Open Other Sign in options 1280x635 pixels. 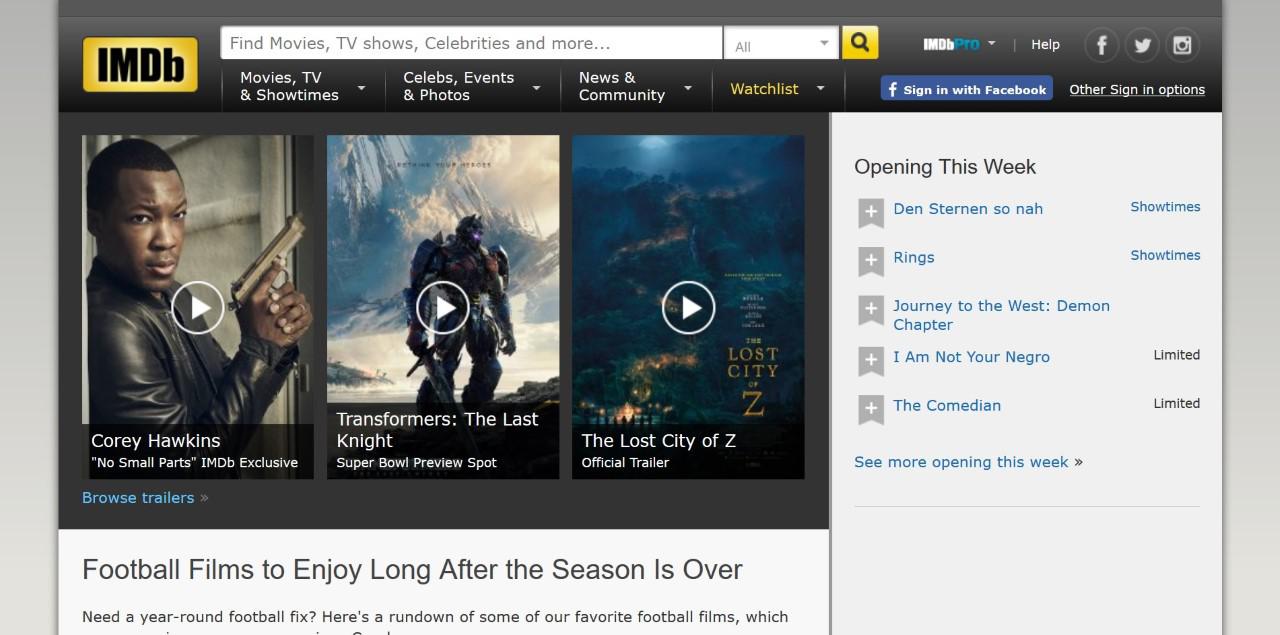click(1137, 89)
